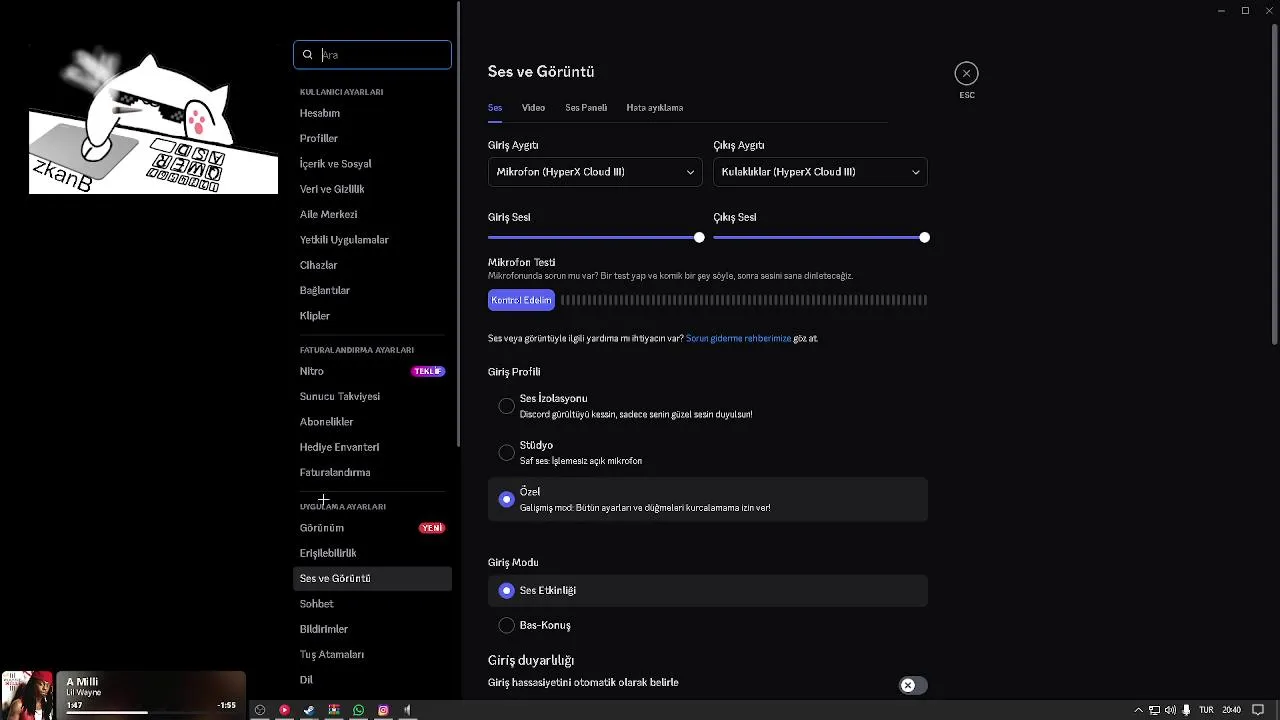The height and width of the screenshot is (720, 1280).
Task: Open the fourth taskbar app next to Steam
Action: [334, 710]
